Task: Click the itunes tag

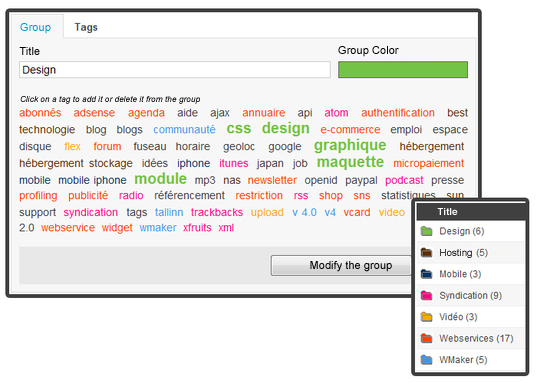Action: 234,163
